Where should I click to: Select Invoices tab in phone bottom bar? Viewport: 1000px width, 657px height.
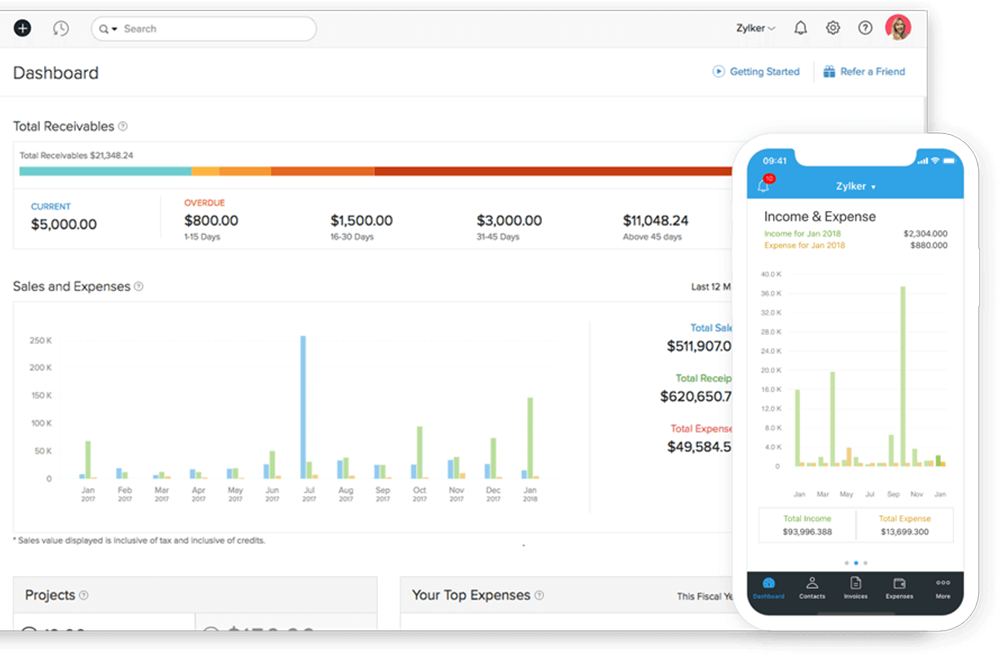(855, 588)
